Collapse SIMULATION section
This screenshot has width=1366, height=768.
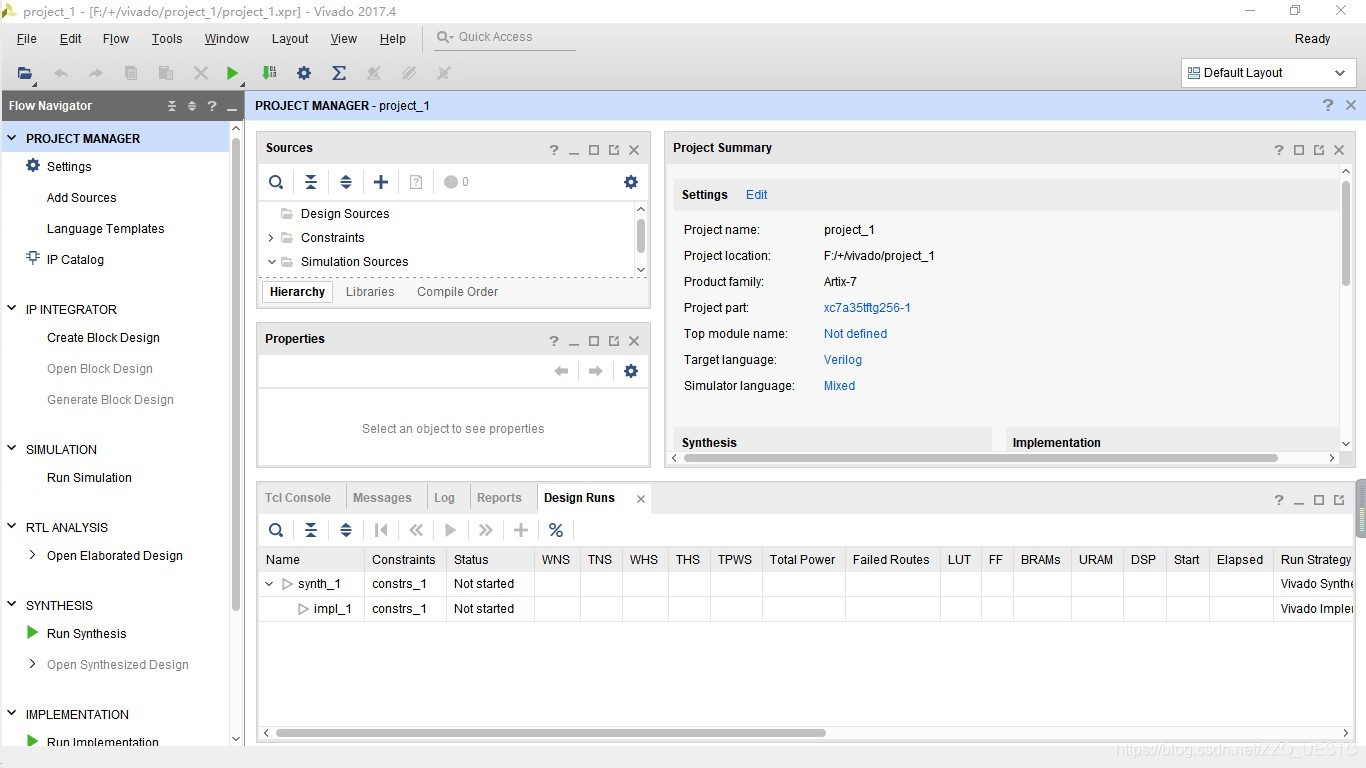pos(12,450)
